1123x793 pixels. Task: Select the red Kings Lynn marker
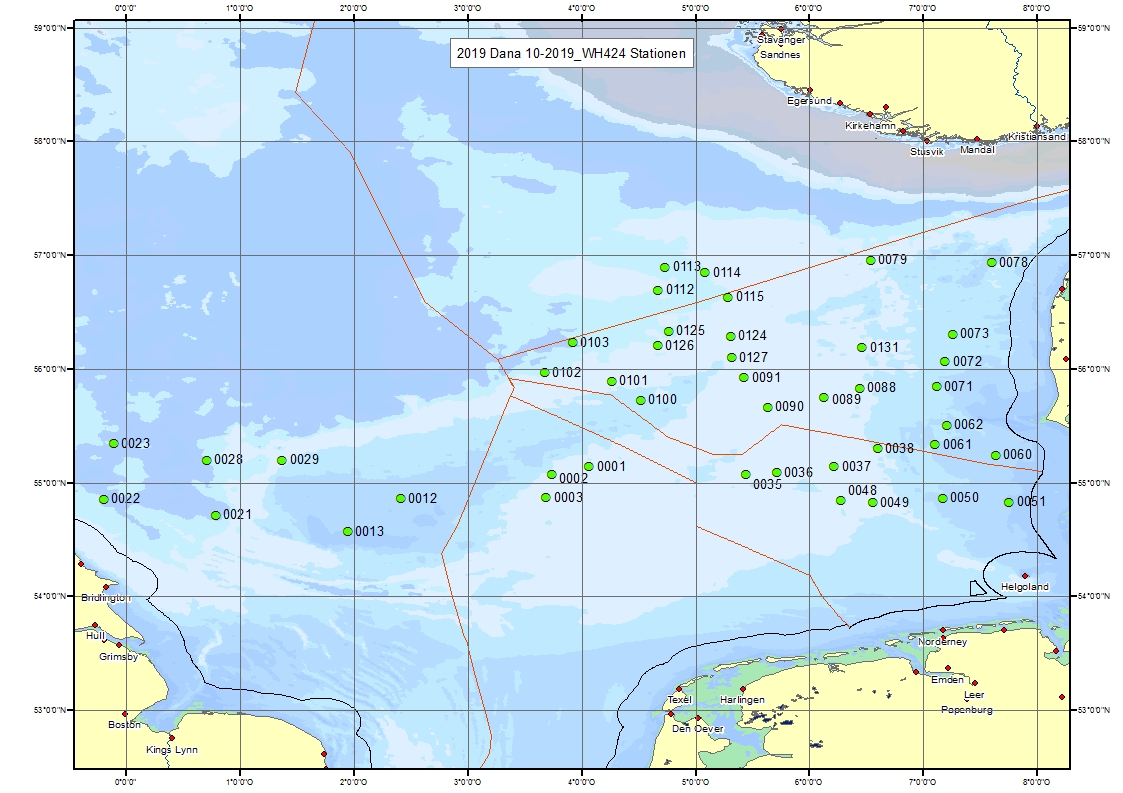pos(172,738)
